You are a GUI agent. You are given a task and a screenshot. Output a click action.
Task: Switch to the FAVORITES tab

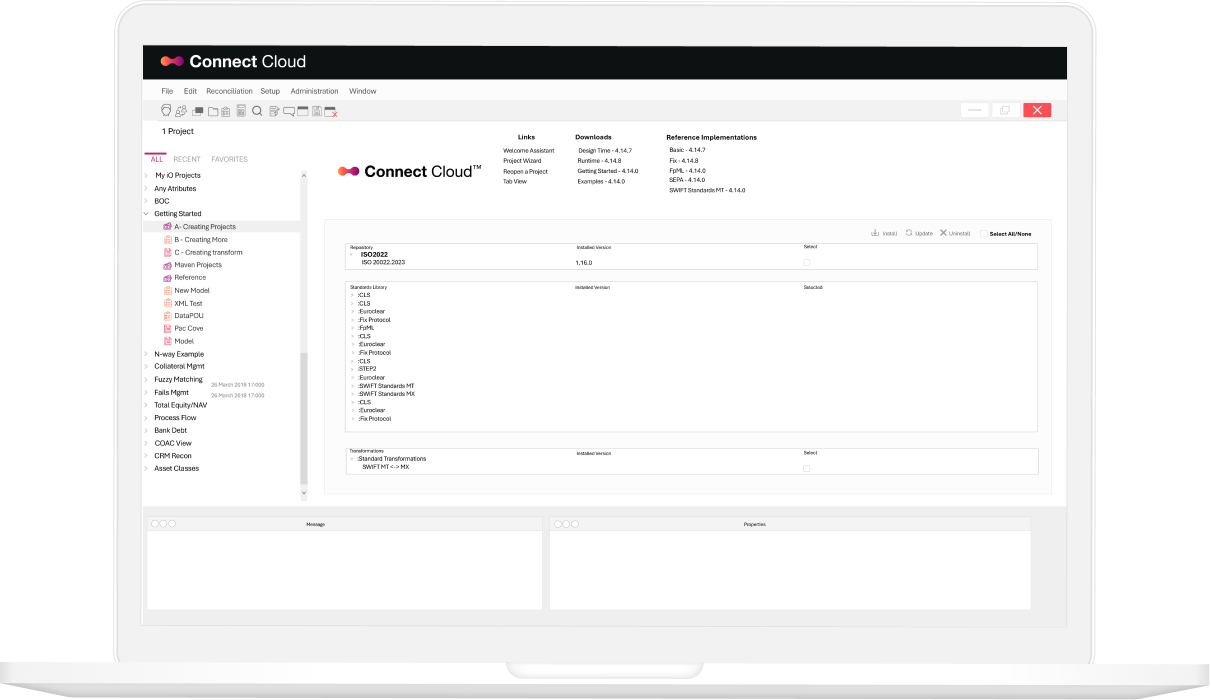229,159
